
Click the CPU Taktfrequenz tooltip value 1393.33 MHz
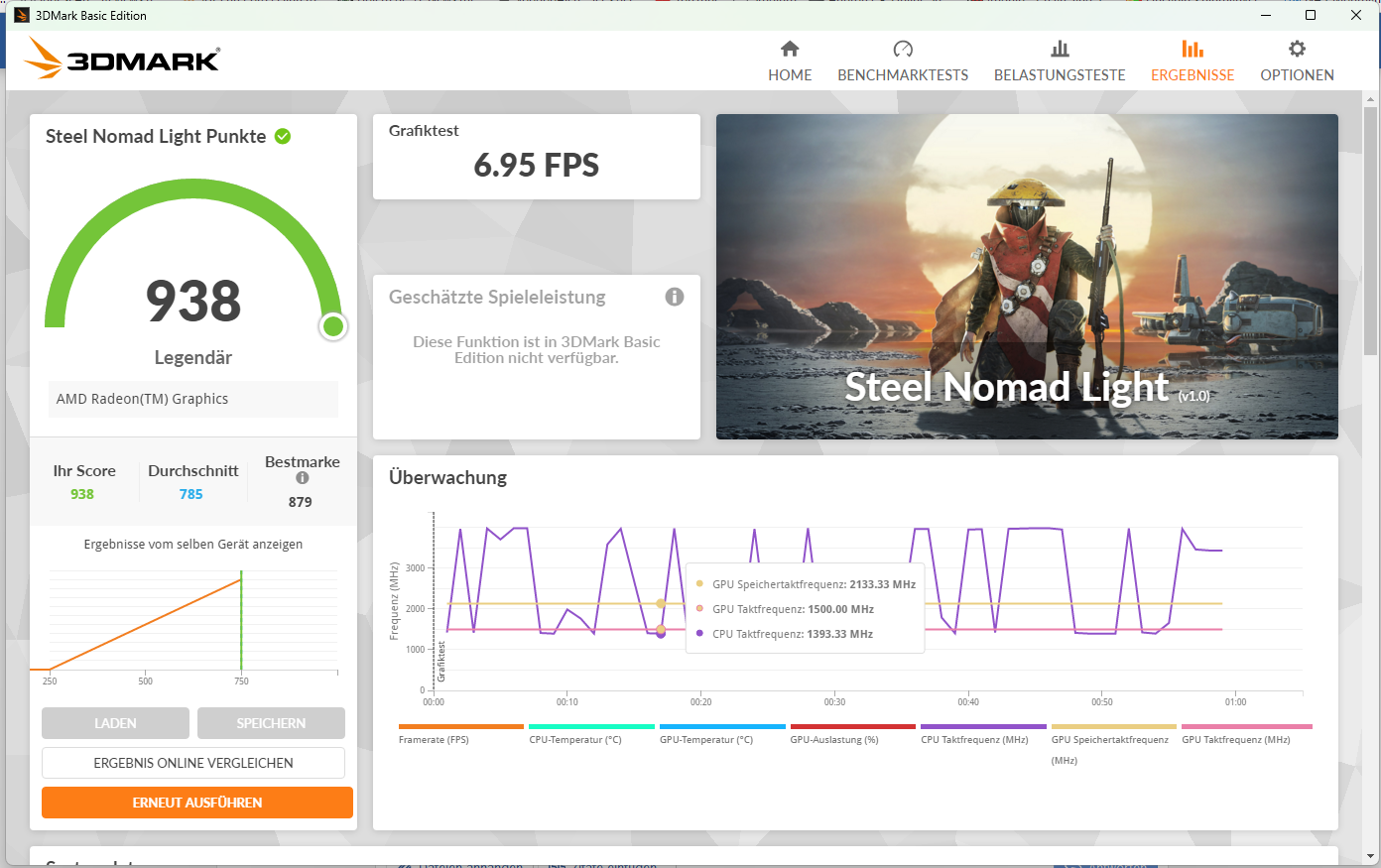tap(839, 634)
